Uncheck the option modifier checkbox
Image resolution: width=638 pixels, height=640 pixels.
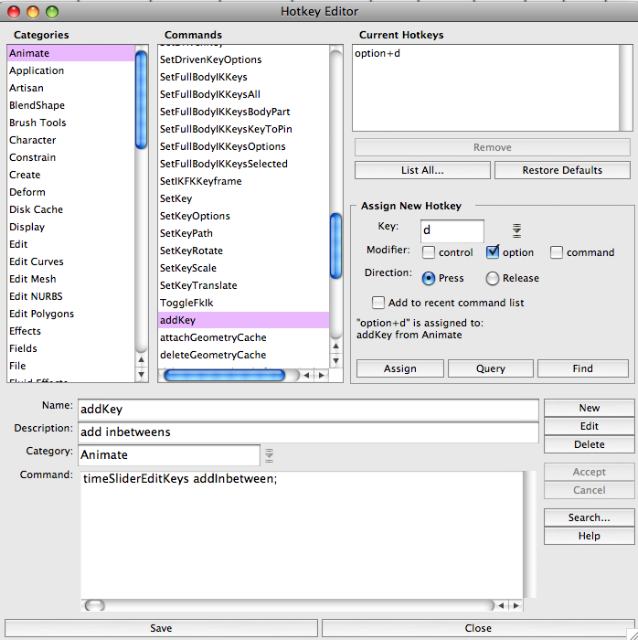click(492, 252)
